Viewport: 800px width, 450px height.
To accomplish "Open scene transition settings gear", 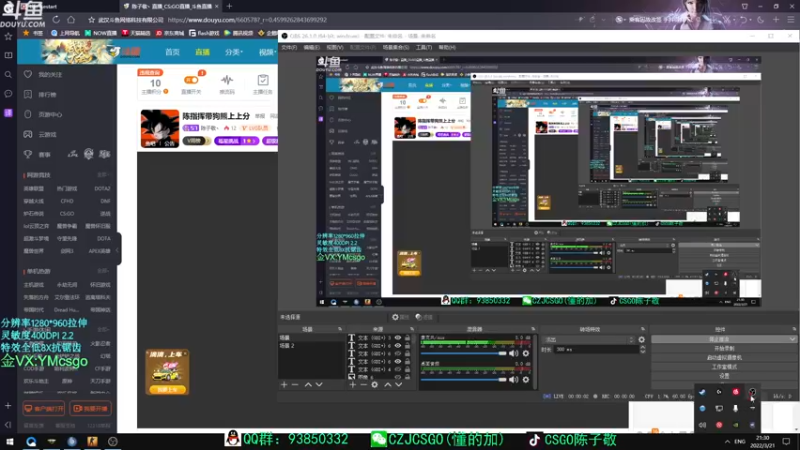I will click(641, 339).
